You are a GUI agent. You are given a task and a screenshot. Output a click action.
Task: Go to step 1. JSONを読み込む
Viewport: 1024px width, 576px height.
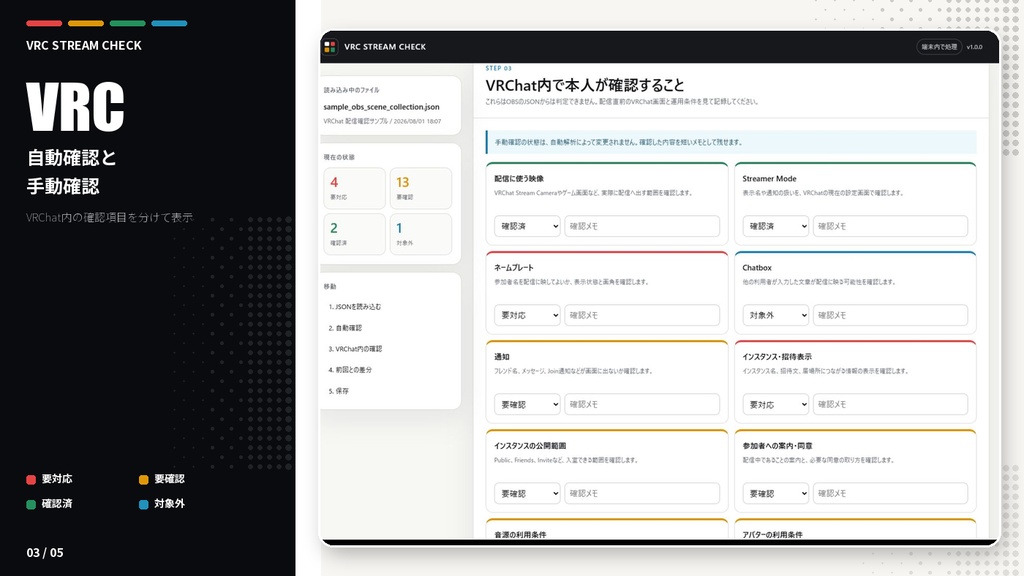pos(355,306)
